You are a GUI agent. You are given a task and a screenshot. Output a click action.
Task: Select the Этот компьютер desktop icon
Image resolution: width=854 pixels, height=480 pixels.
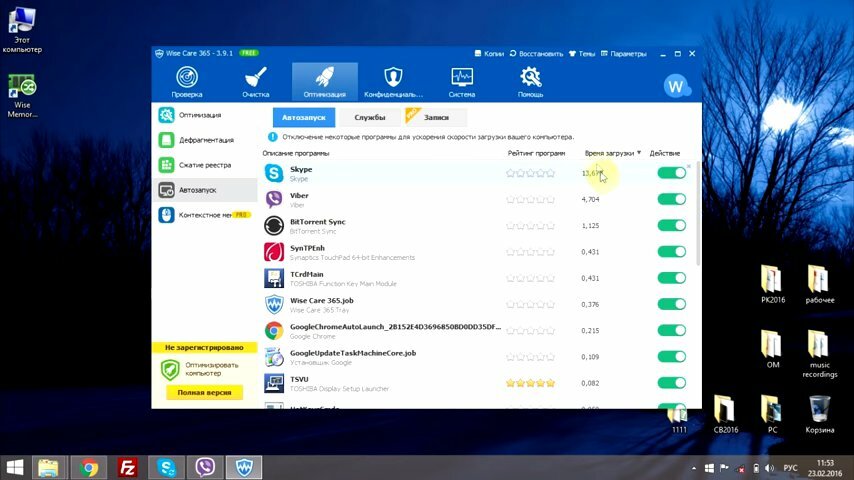pyautogui.click(x=22, y=30)
